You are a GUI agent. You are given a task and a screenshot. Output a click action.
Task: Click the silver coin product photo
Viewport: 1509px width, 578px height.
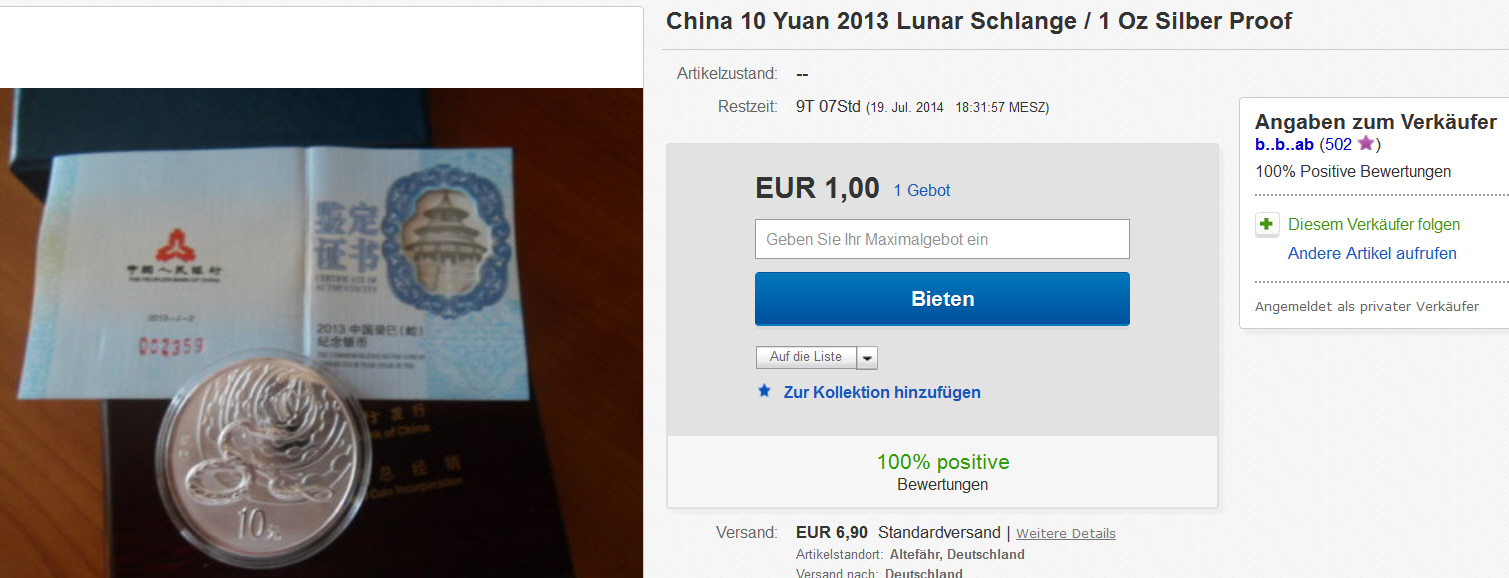(x=264, y=462)
